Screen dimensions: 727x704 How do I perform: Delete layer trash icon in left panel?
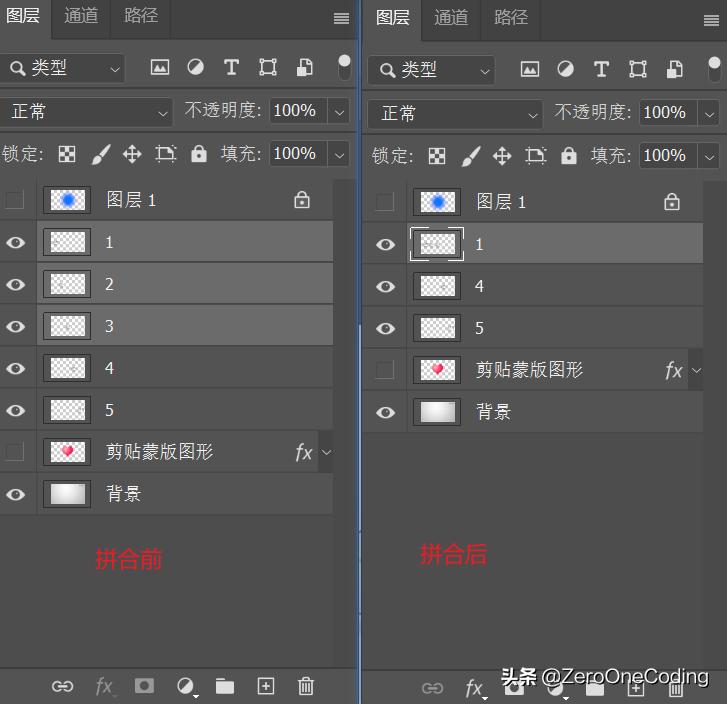tap(306, 686)
